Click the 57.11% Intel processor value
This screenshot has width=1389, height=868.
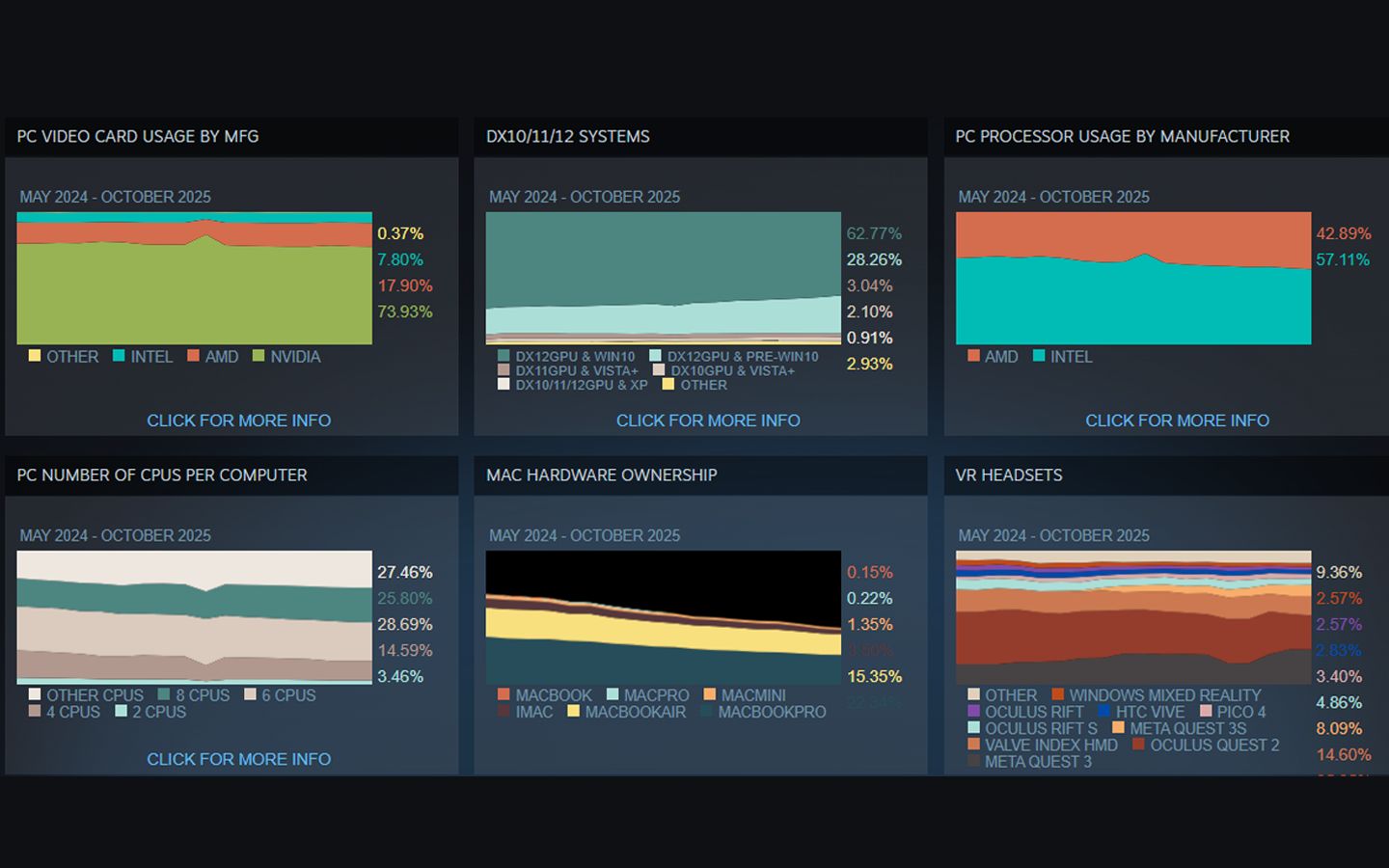coord(1342,259)
